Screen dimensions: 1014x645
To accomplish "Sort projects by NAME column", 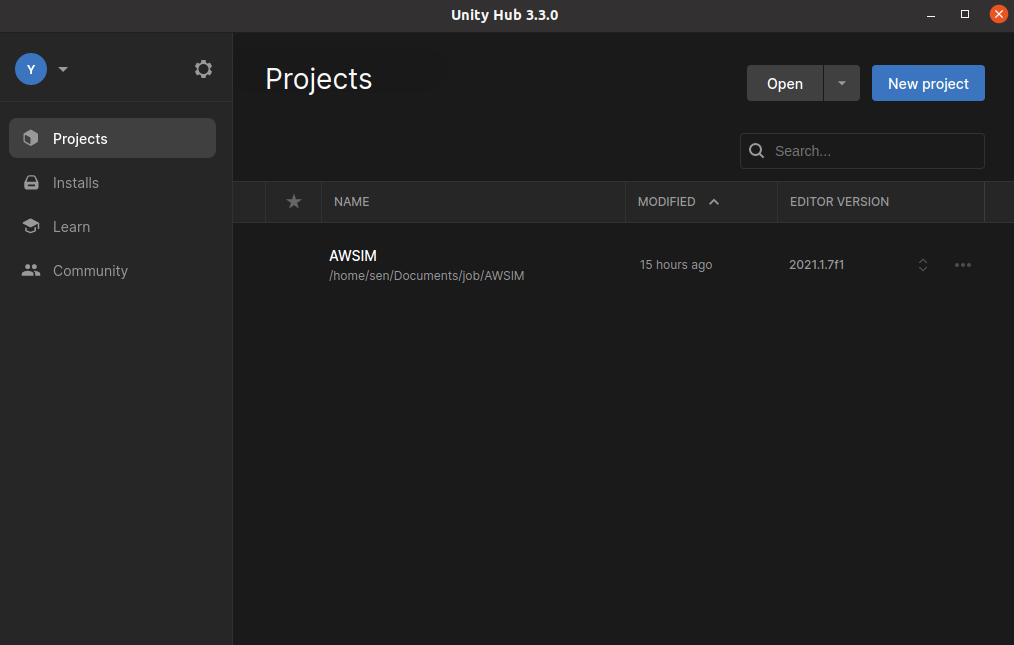I will tap(351, 201).
